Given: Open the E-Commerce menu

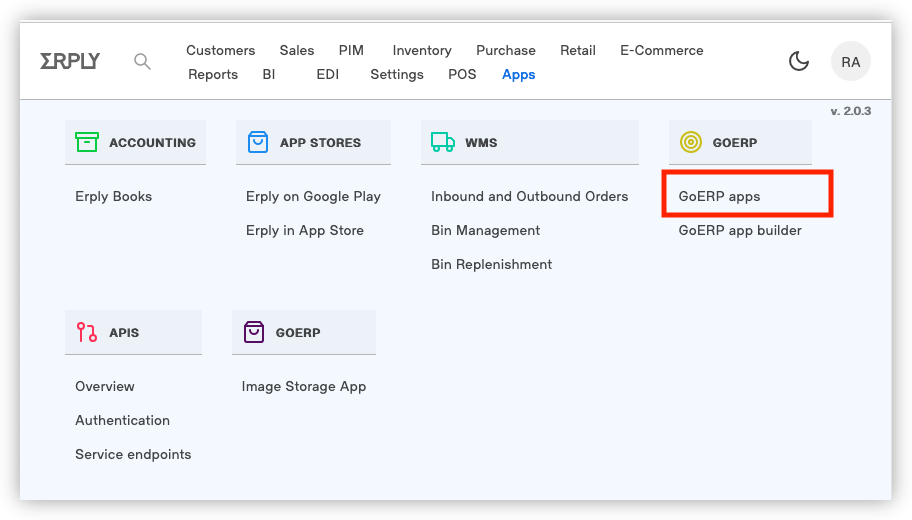Looking at the screenshot, I should [661, 51].
